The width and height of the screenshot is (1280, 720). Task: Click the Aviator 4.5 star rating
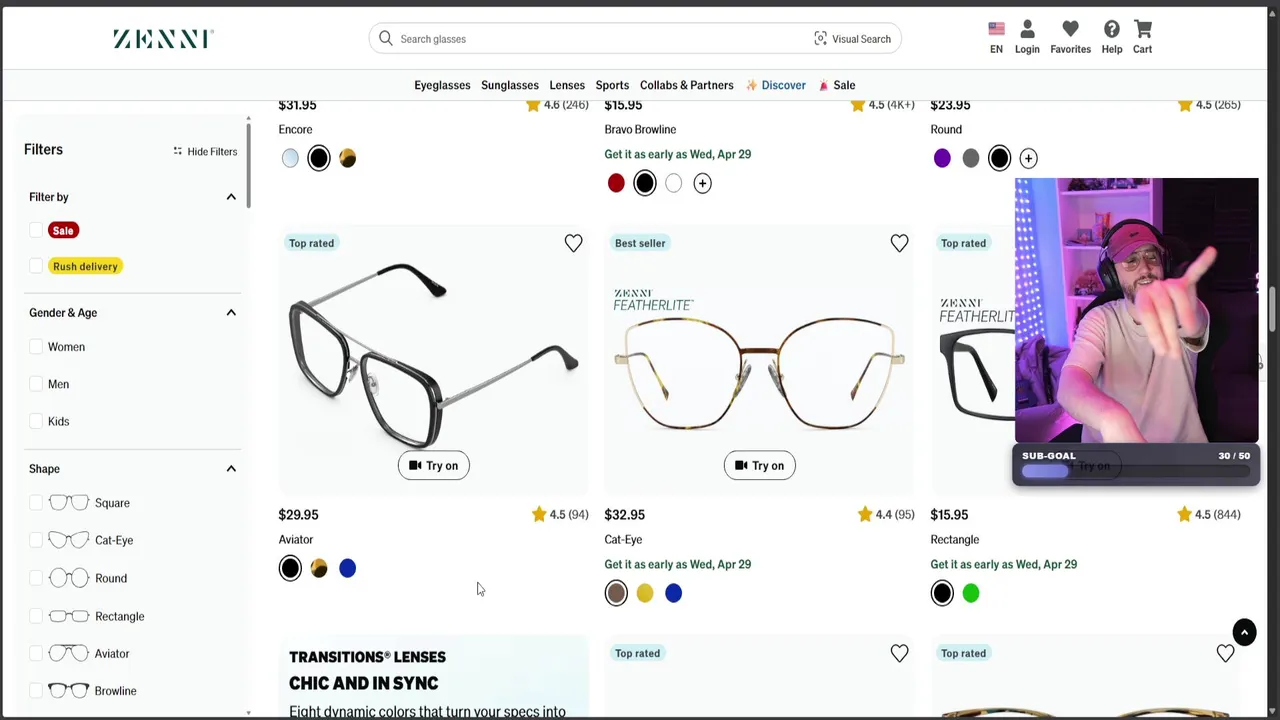point(560,514)
